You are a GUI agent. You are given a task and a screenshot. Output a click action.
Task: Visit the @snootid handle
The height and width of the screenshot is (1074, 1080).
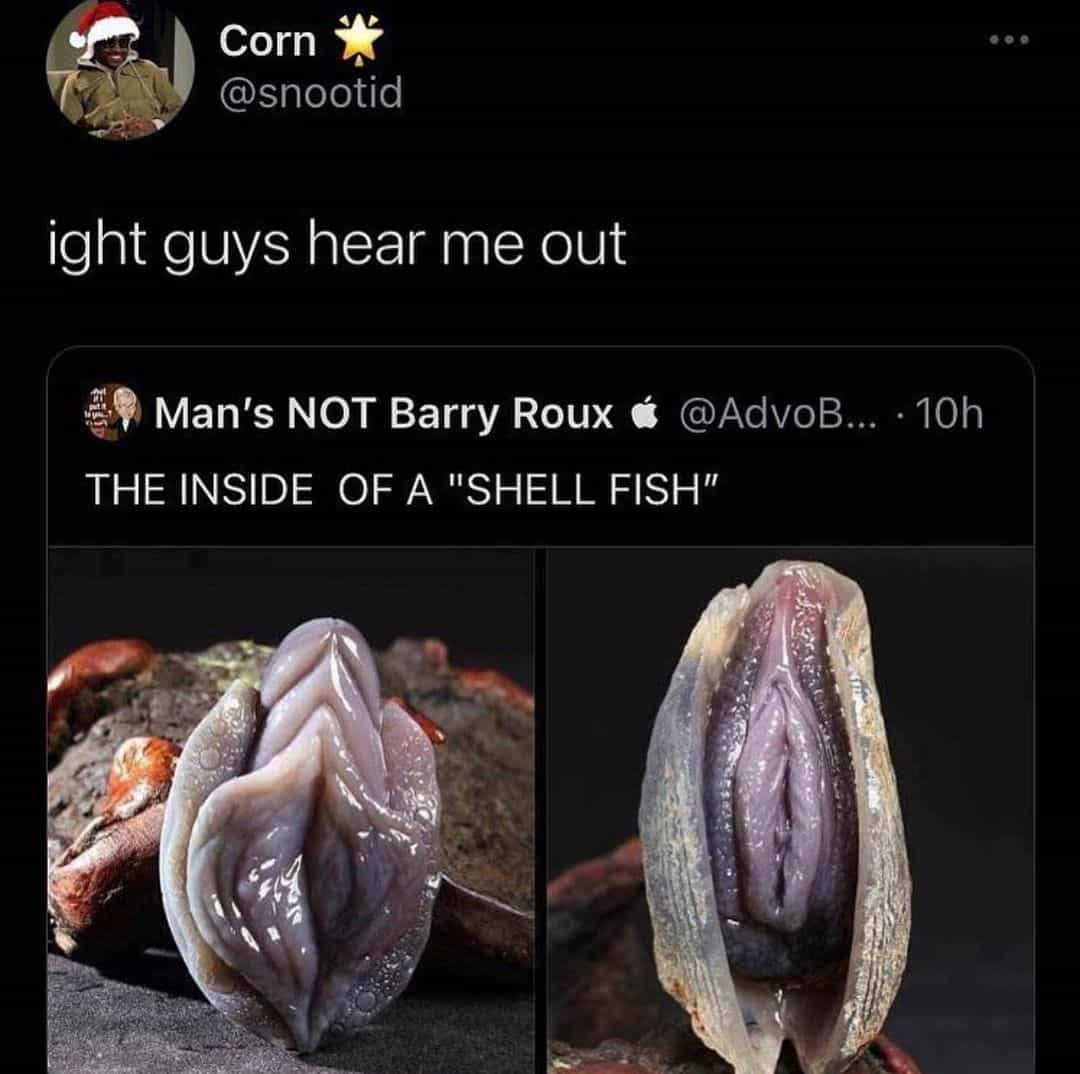coord(311,93)
